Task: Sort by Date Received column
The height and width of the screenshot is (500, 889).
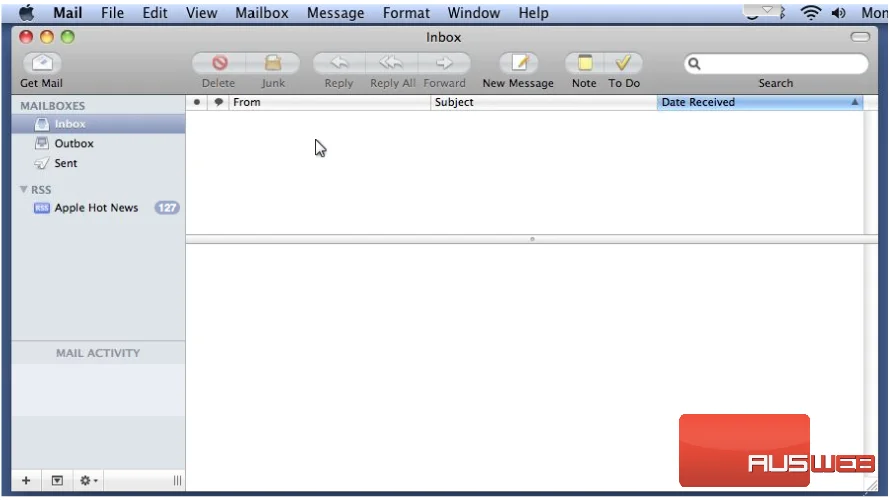Action: (x=760, y=102)
